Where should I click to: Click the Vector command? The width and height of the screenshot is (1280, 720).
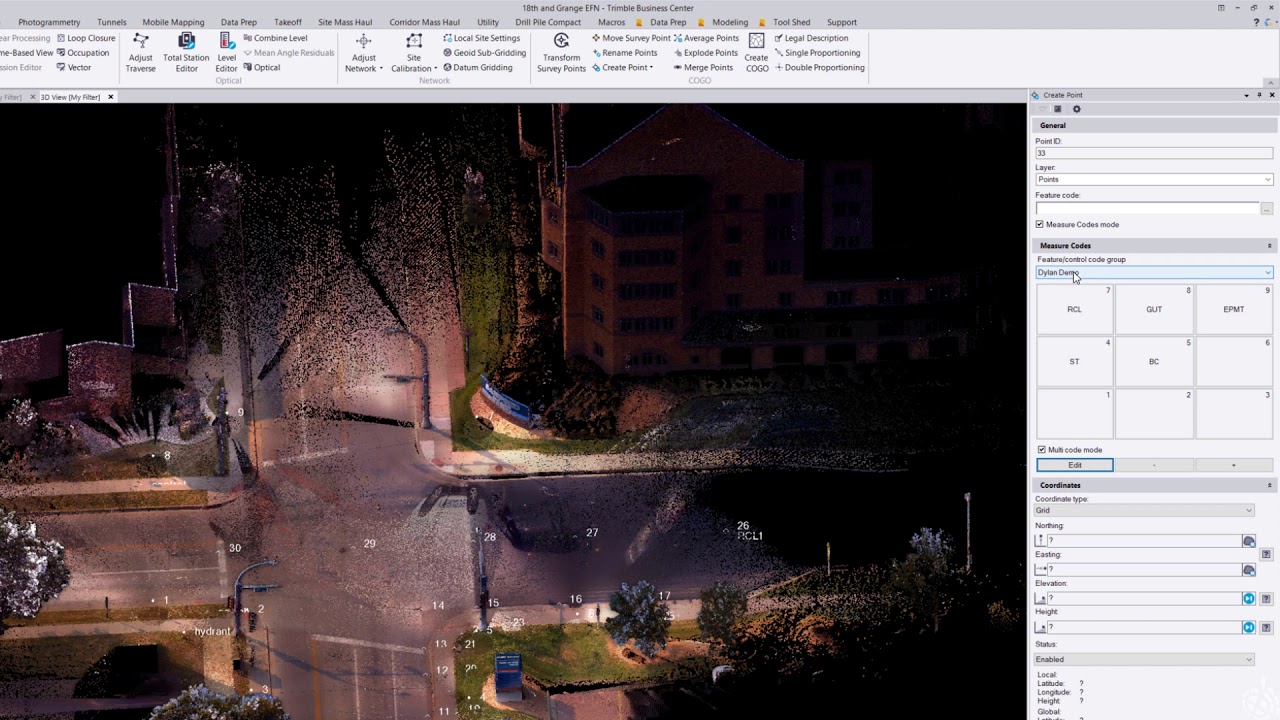click(74, 68)
